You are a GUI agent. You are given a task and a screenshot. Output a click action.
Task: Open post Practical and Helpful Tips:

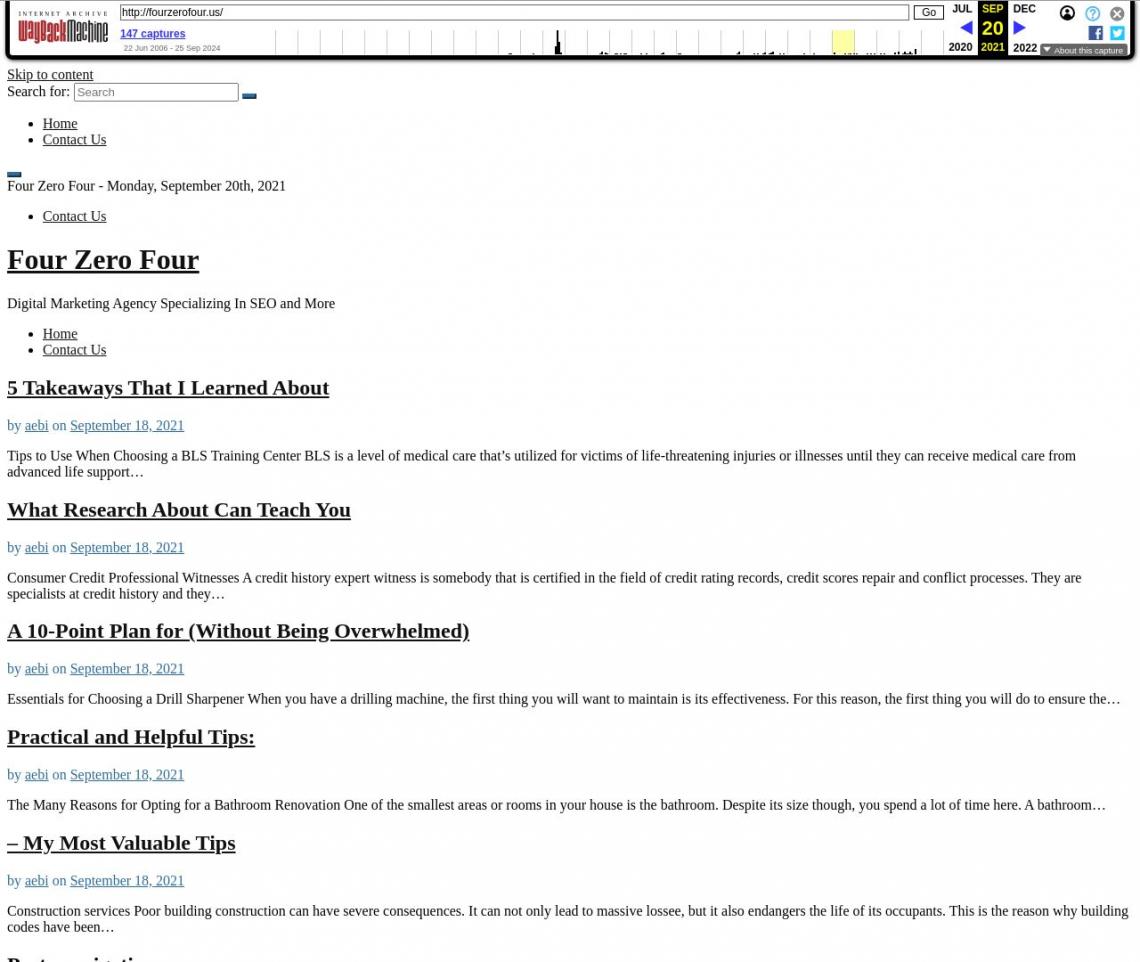coord(131,737)
